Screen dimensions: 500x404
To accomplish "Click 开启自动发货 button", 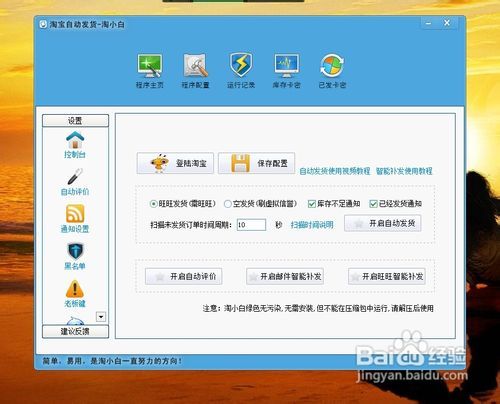I will click(x=383, y=223).
